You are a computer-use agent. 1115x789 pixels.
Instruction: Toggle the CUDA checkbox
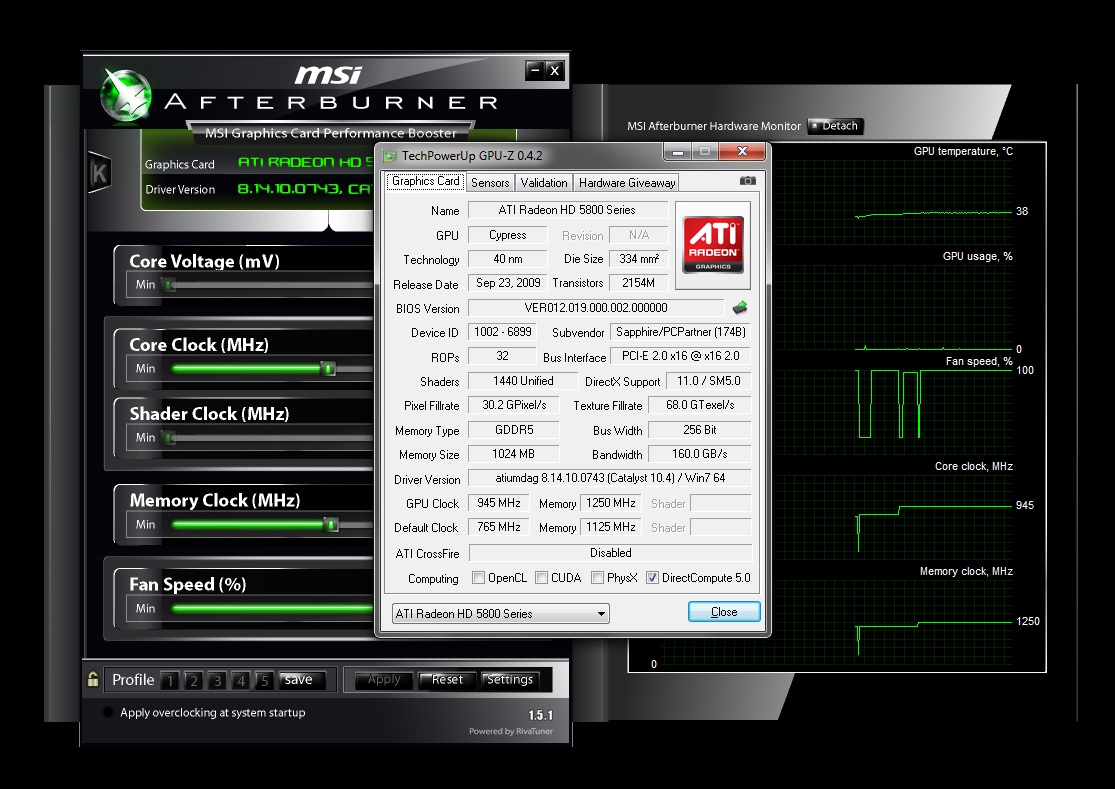[x=541, y=578]
